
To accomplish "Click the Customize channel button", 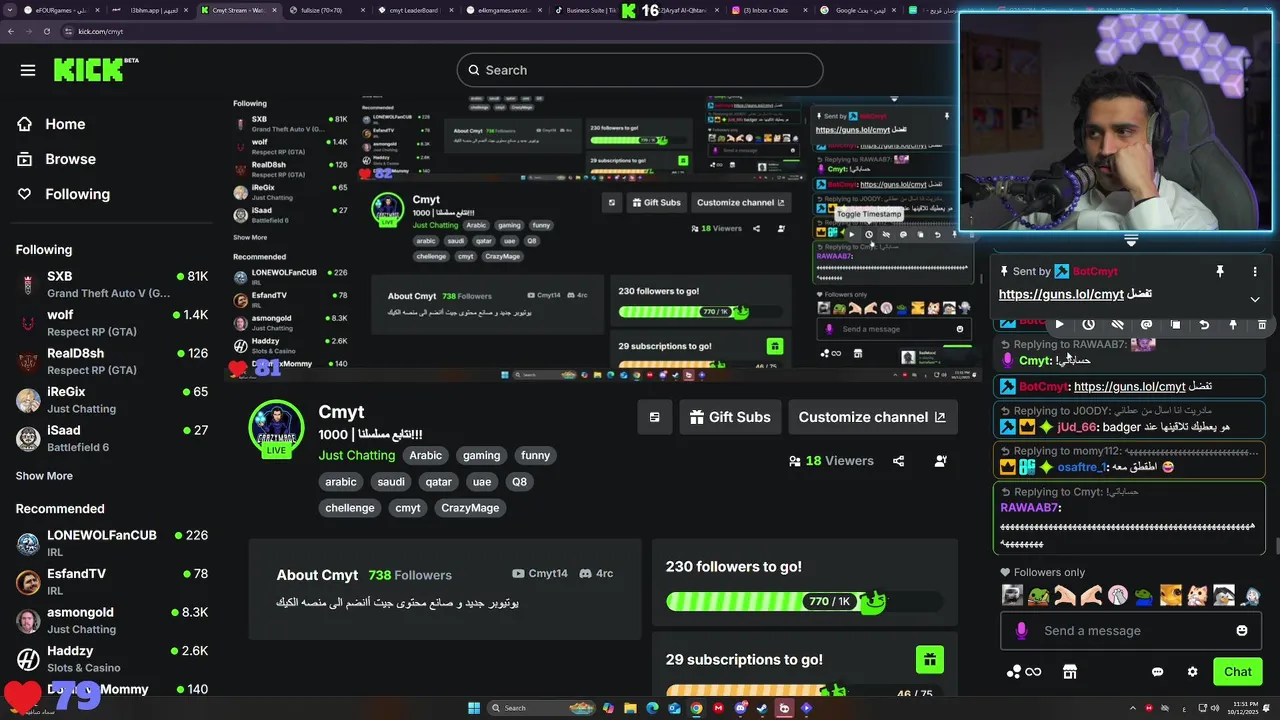I will 871,417.
